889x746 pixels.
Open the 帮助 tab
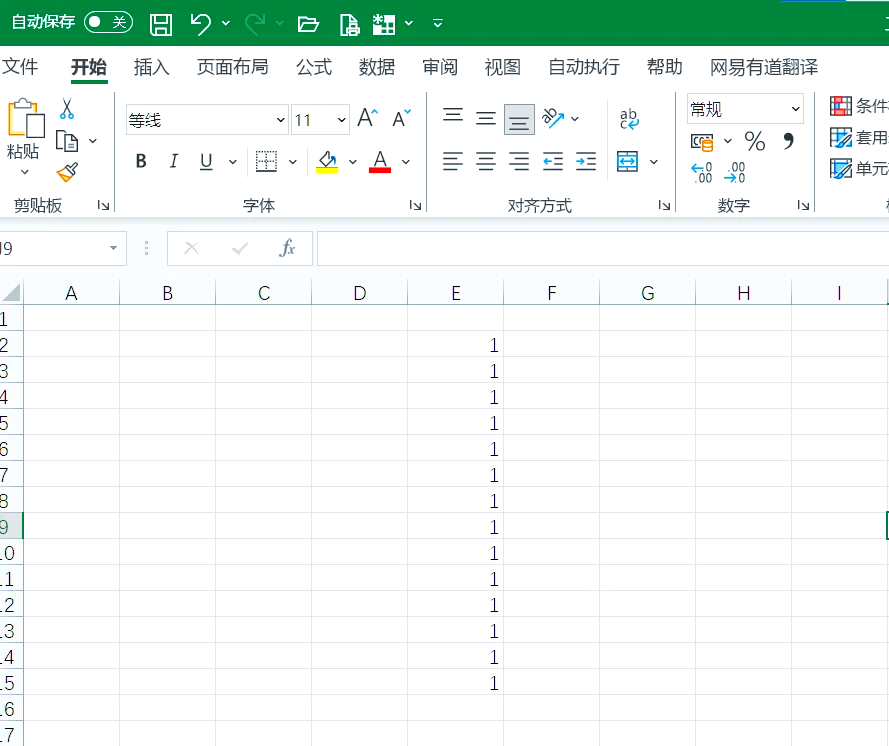664,67
